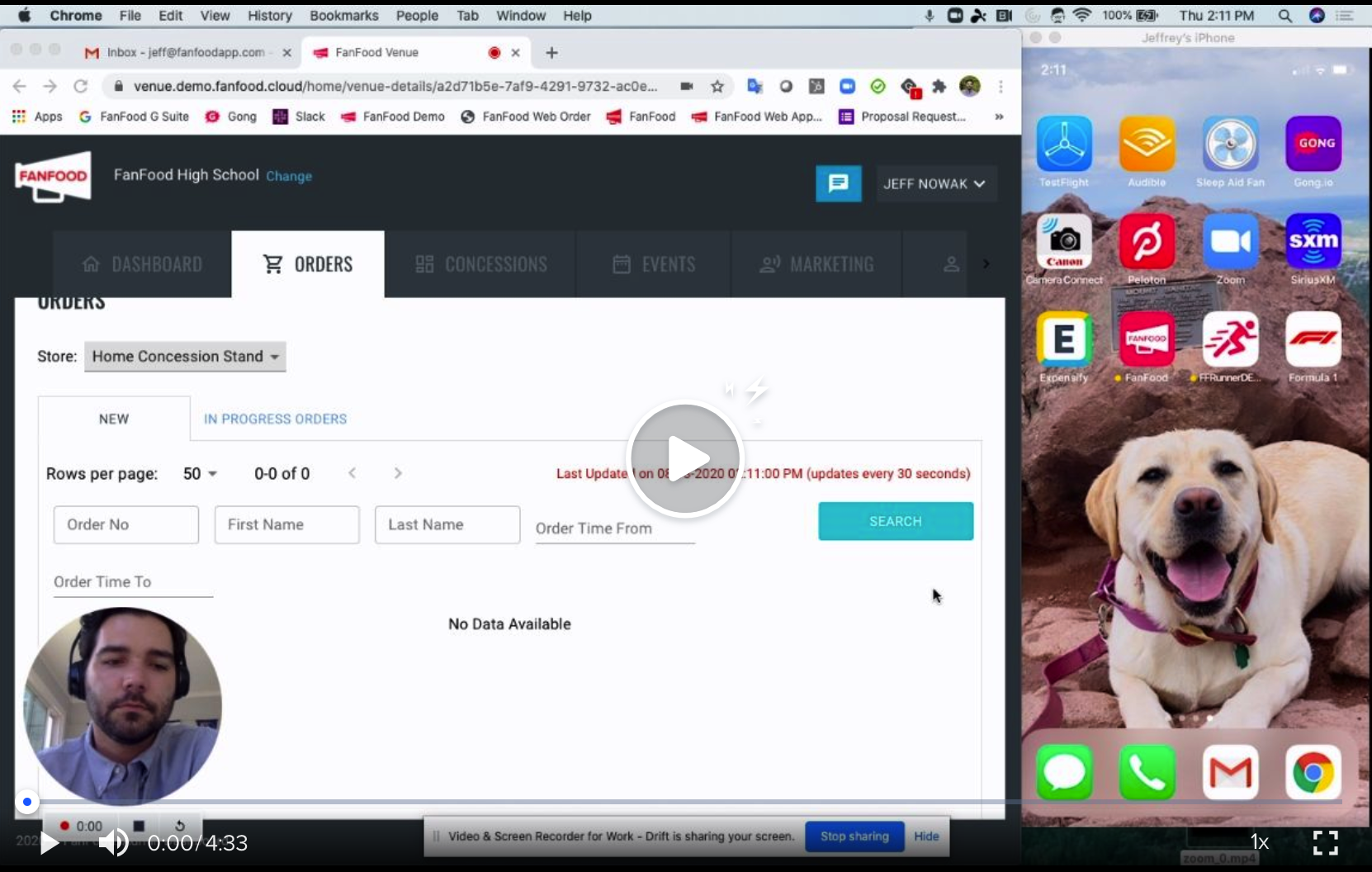
Task: Open Spotlight search magnifier icon
Action: click(x=1284, y=16)
